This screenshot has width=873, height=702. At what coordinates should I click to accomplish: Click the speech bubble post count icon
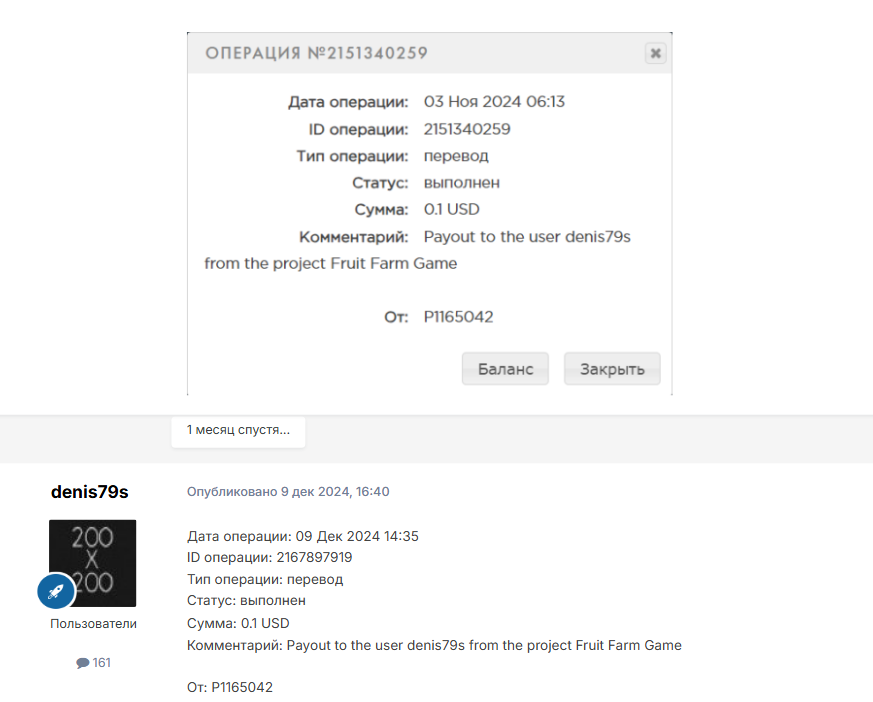82,662
